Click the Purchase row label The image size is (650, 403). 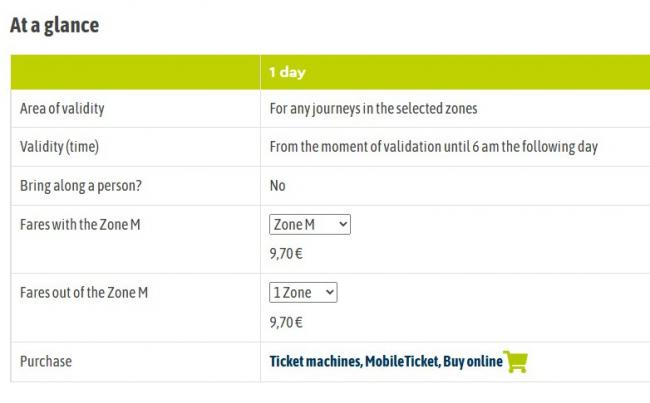46,361
